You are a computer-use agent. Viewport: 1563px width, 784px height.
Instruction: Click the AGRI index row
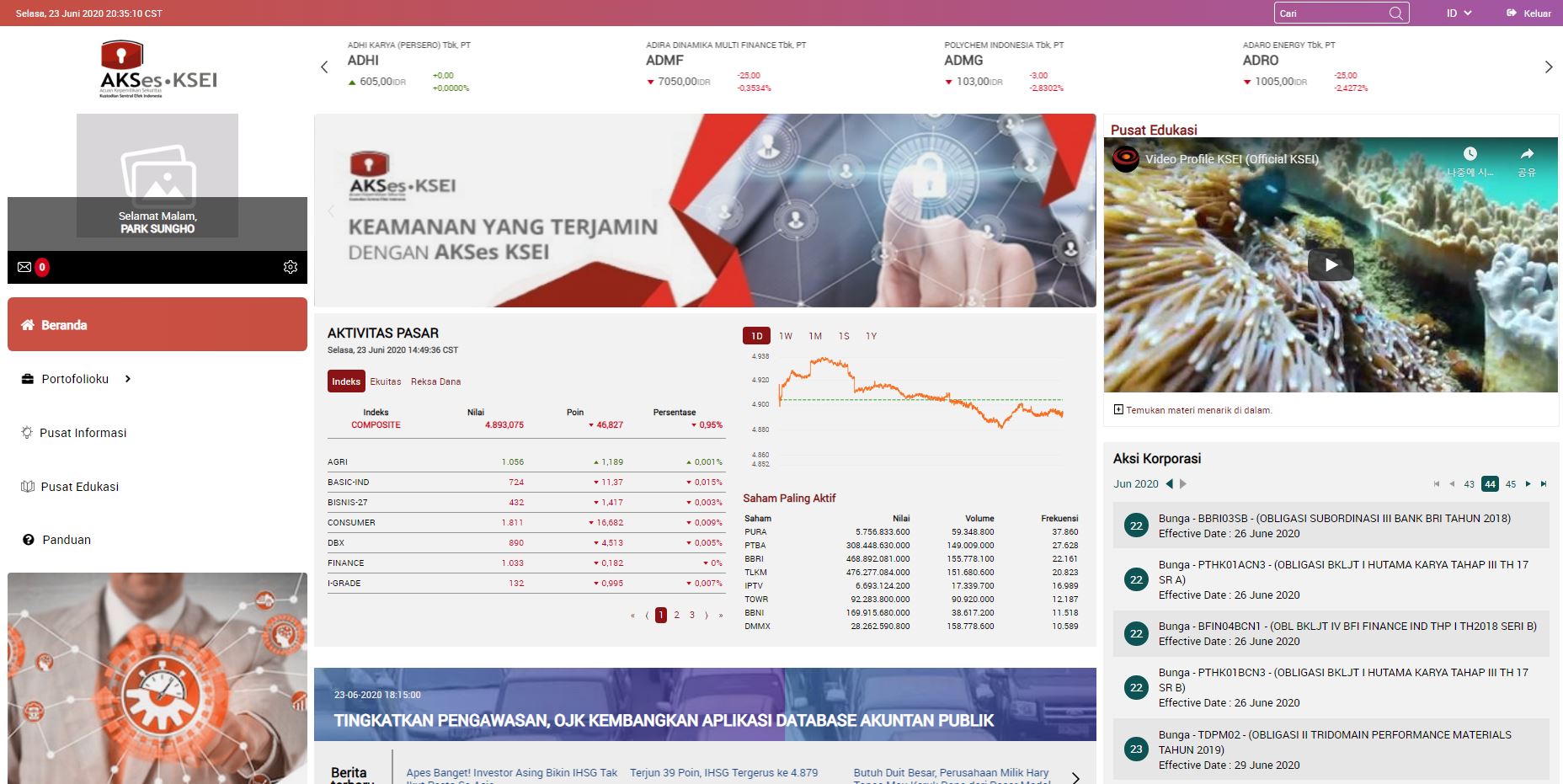tap(525, 461)
